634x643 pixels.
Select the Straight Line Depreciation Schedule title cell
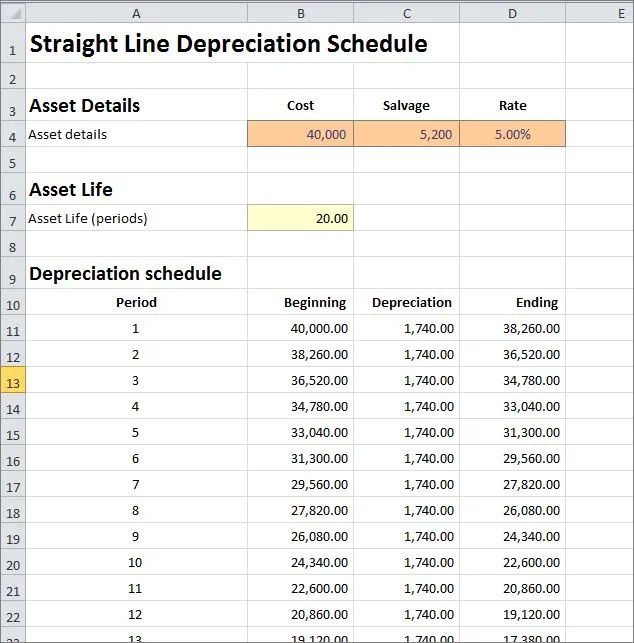tap(228, 43)
